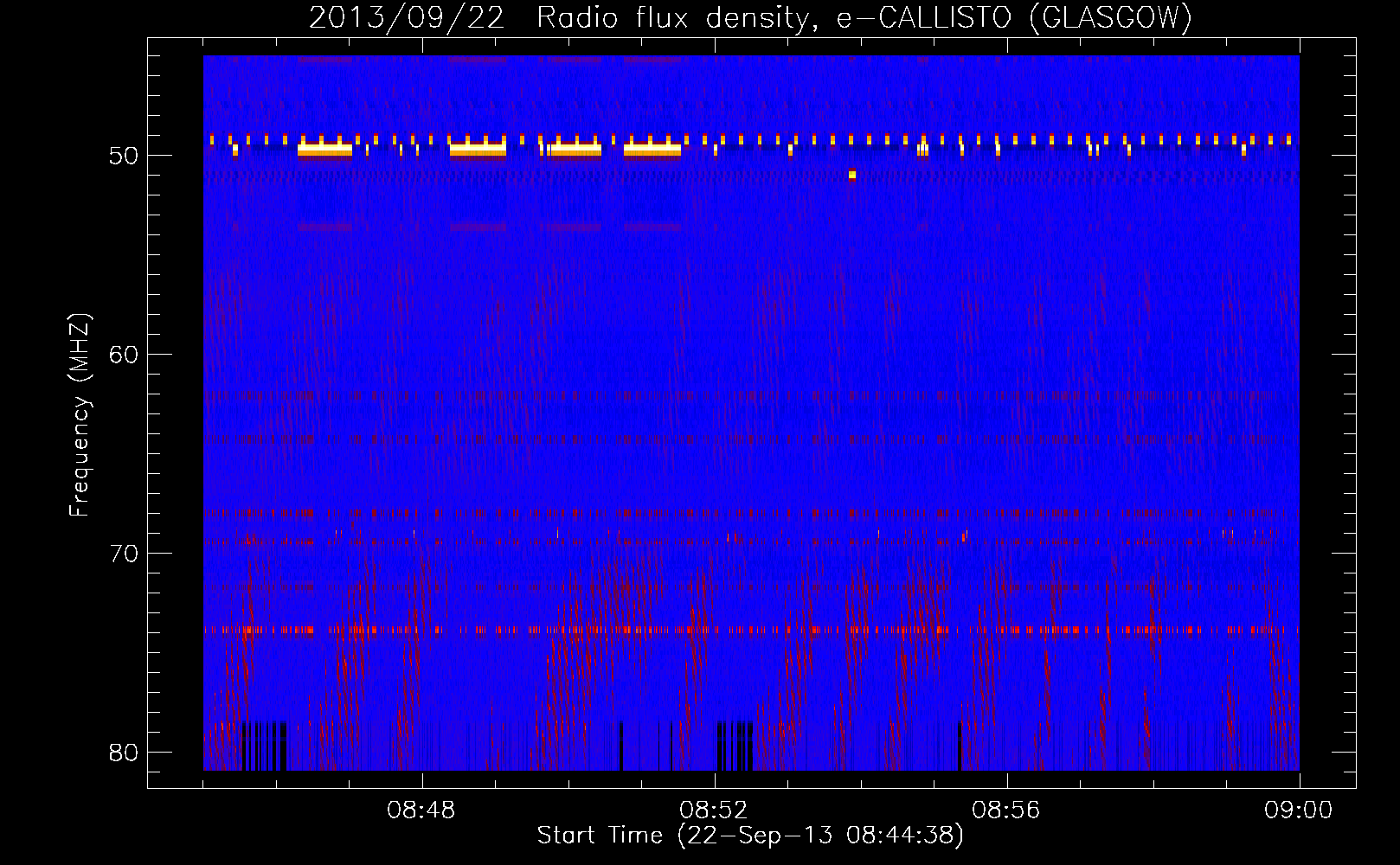Click the 08:48 time tick label
The image size is (1400, 865).
pos(421,811)
